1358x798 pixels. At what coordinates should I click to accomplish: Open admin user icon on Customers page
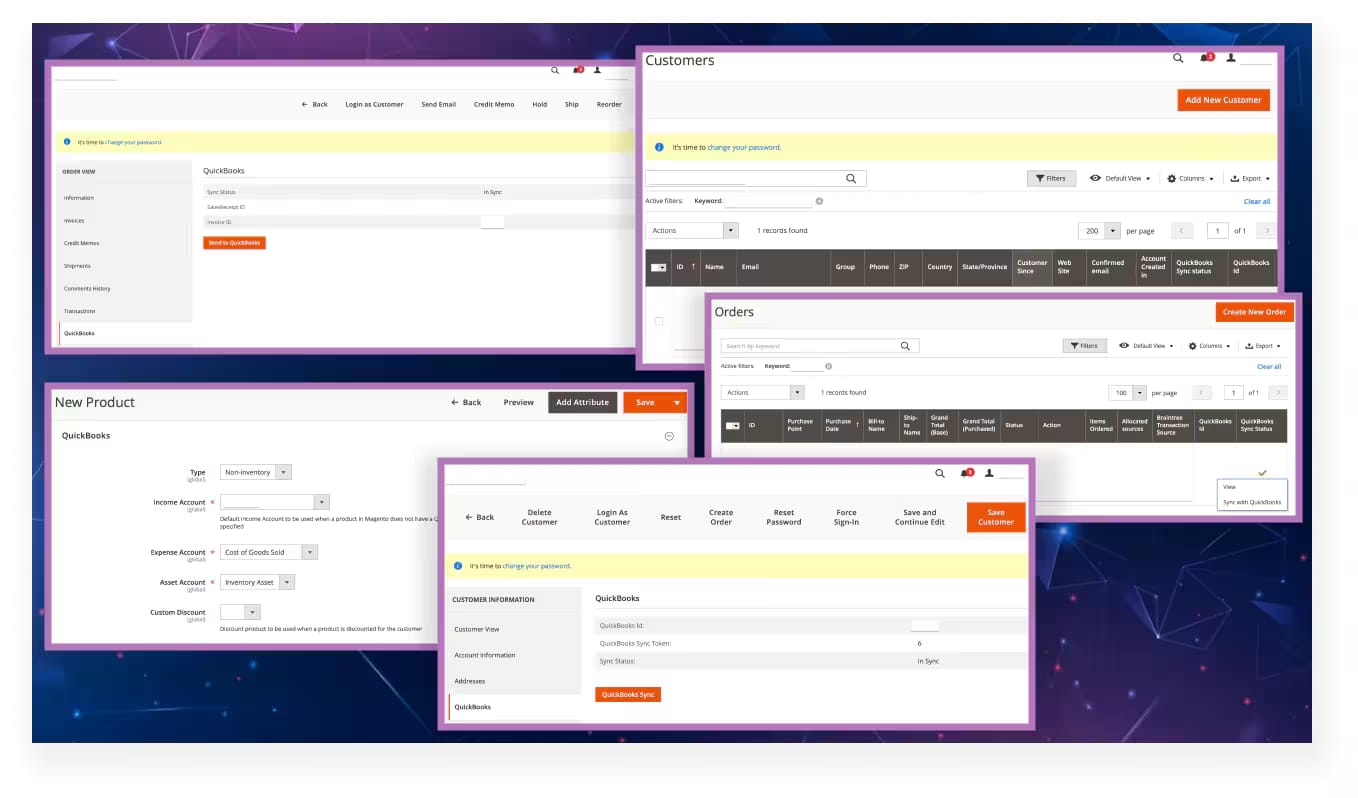pos(1231,58)
